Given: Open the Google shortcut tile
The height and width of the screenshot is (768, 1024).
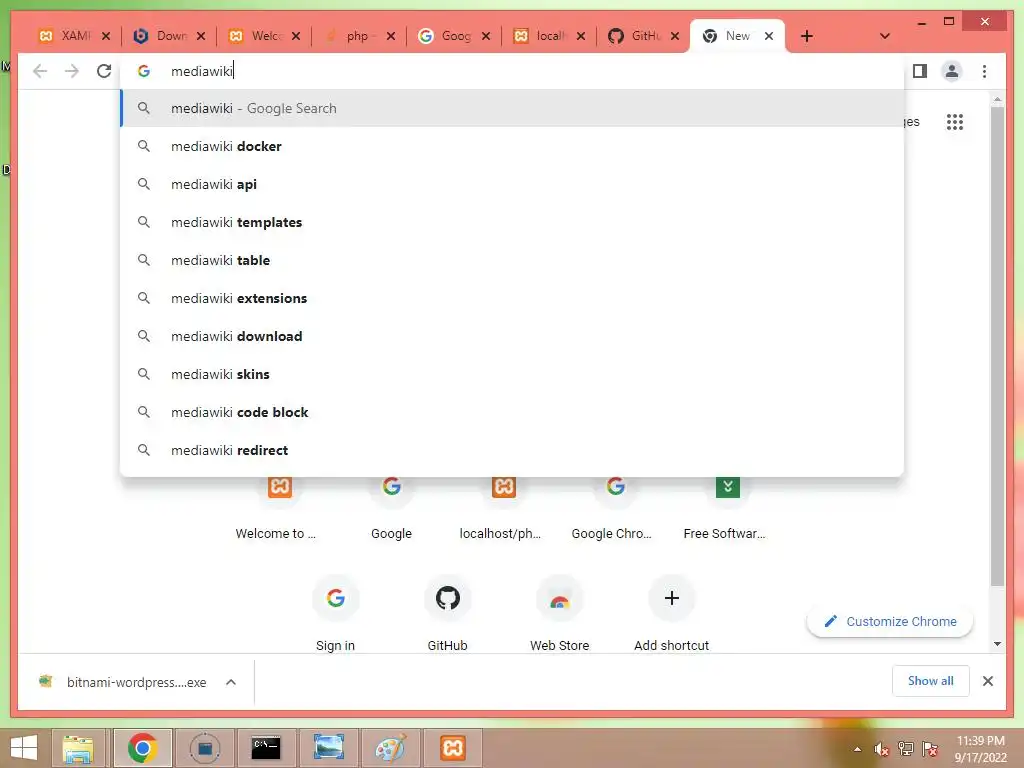Looking at the screenshot, I should click(391, 509).
